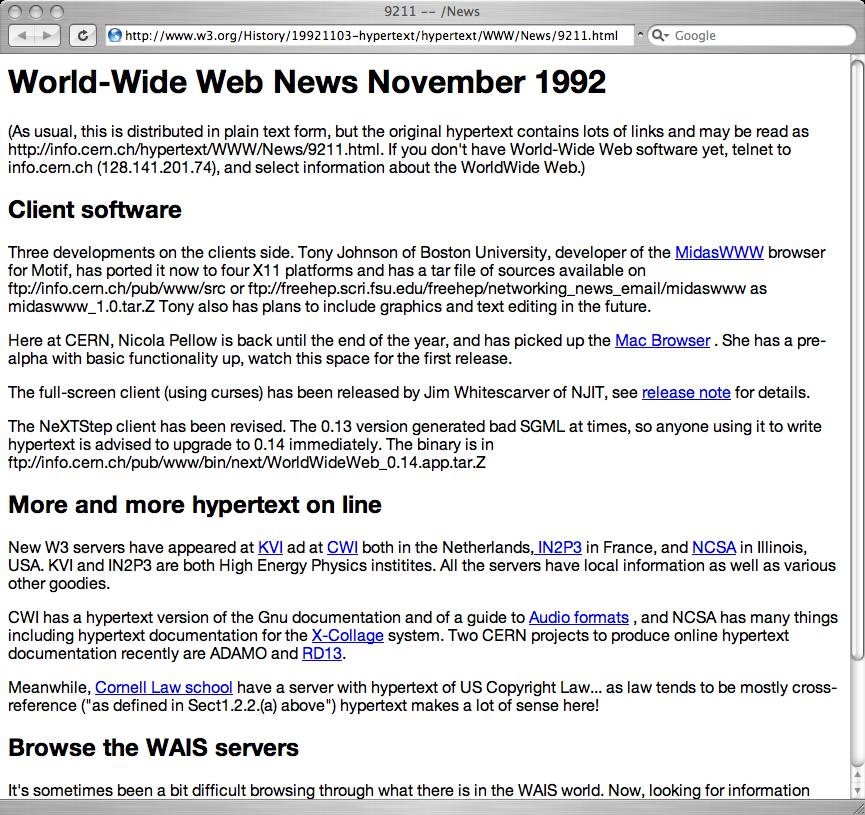
Task: Open the X-Collage link
Action: click(348, 636)
